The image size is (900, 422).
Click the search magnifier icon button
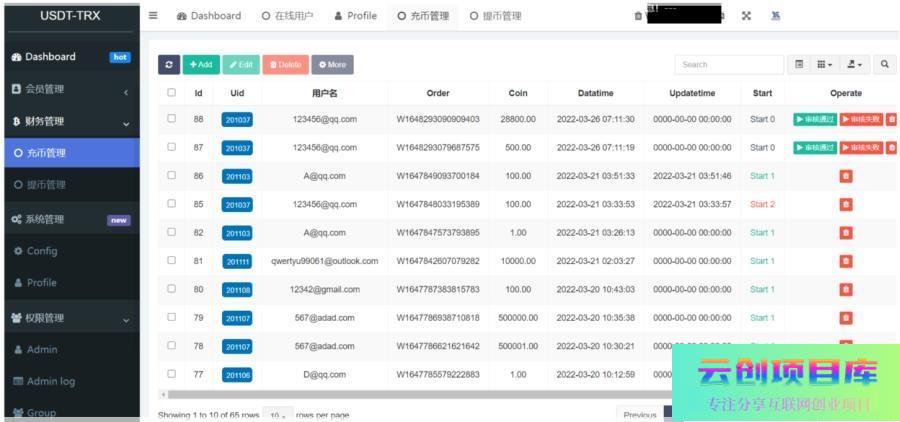[x=885, y=65]
